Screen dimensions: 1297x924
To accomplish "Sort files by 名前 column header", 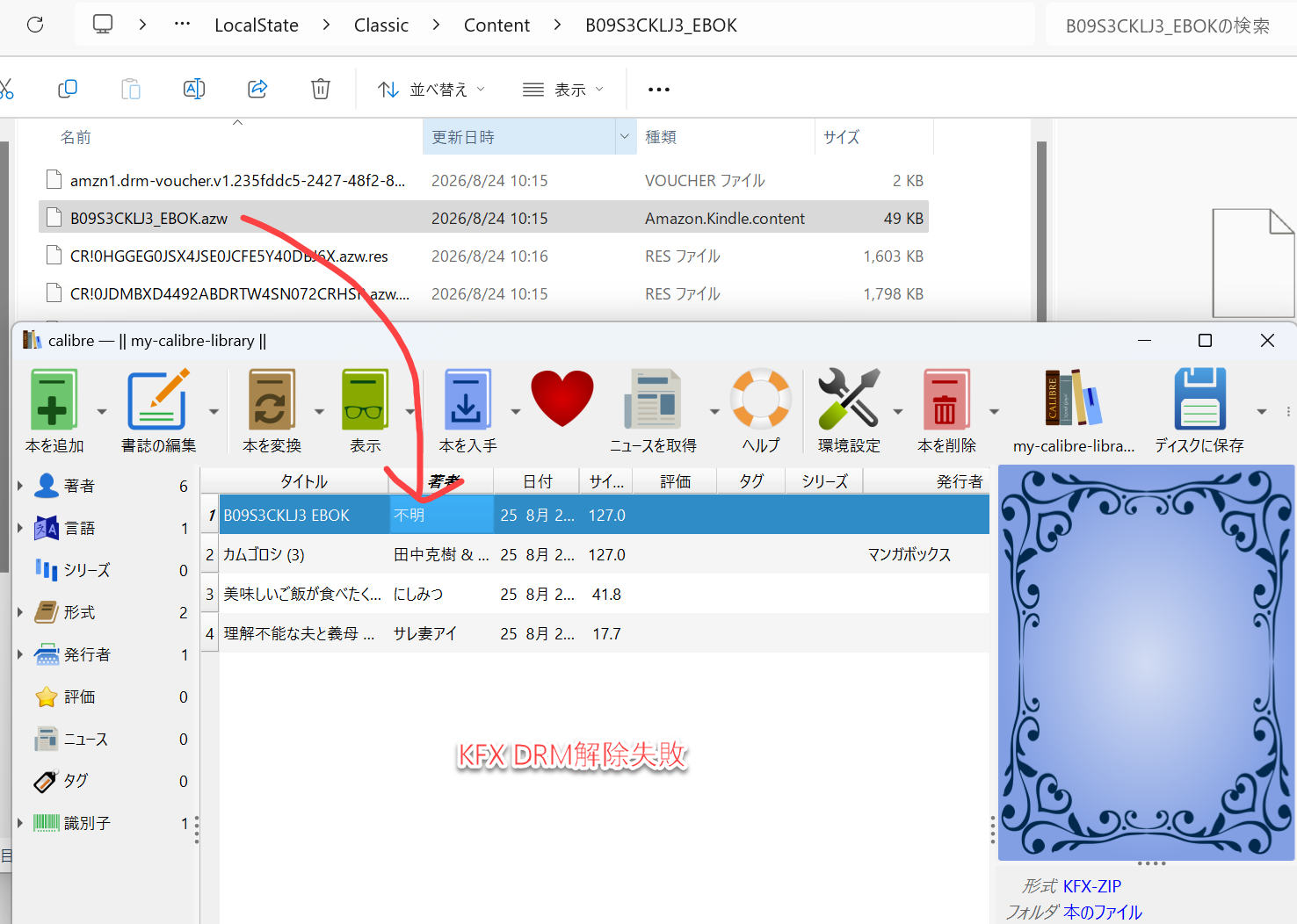I will (x=76, y=137).
